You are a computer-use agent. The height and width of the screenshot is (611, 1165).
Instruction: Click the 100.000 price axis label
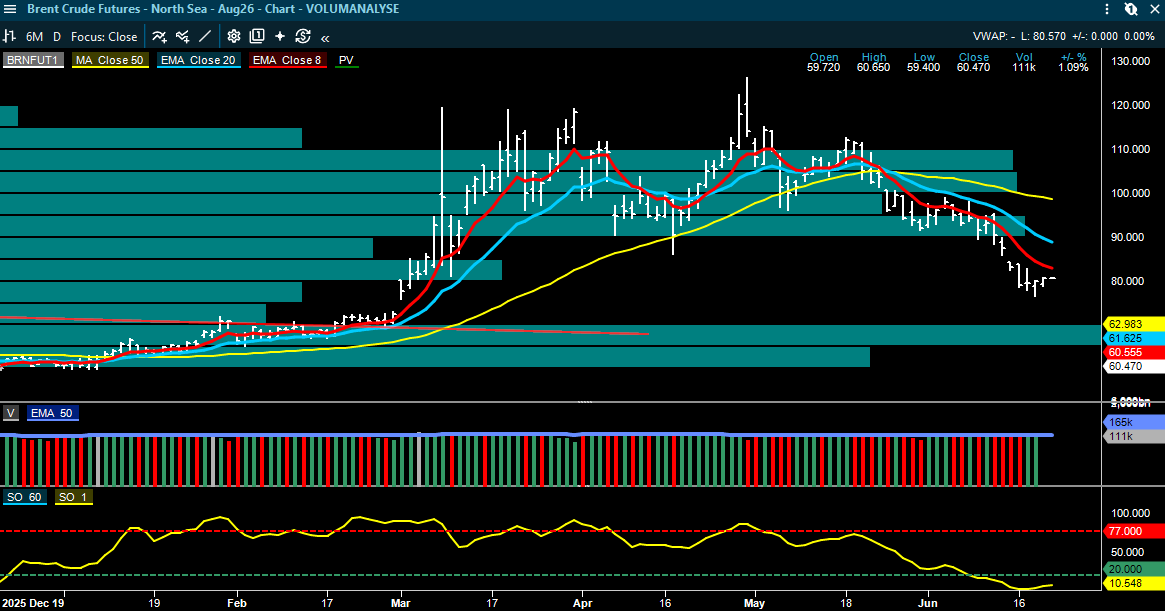tap(1131, 193)
